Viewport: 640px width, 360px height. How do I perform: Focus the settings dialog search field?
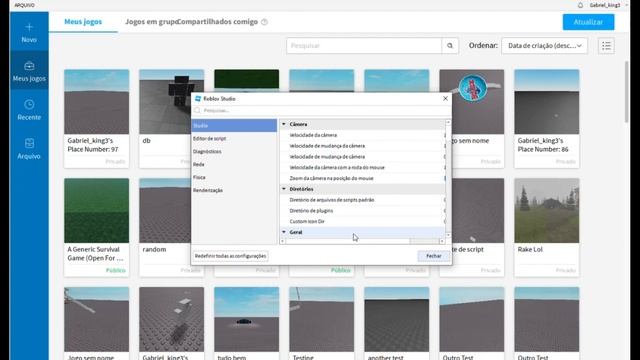click(322, 111)
